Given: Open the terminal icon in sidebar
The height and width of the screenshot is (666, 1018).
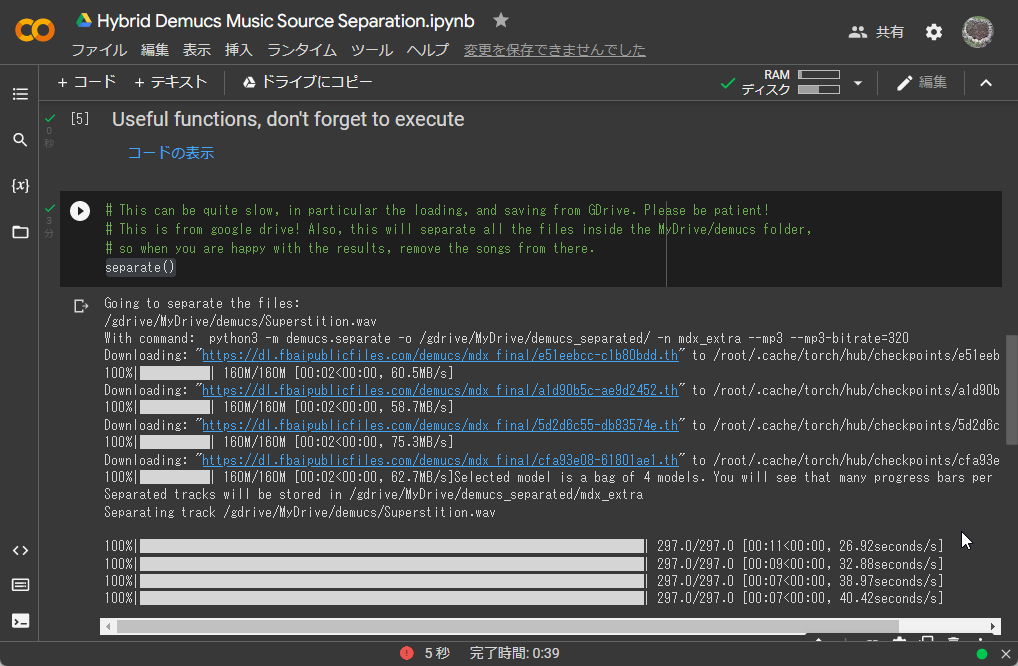Looking at the screenshot, I should coord(20,620).
